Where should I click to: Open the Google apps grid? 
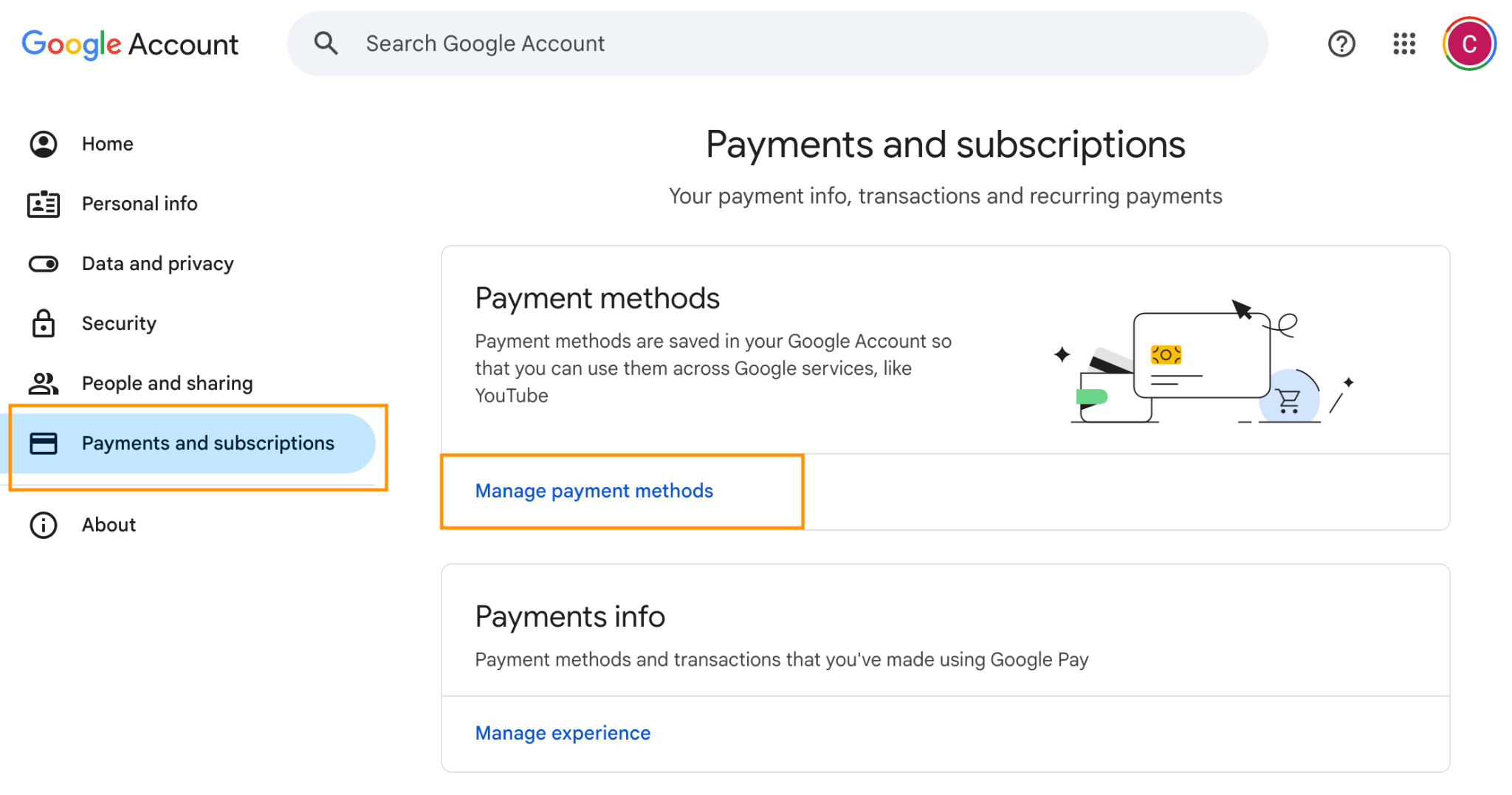(x=1403, y=44)
